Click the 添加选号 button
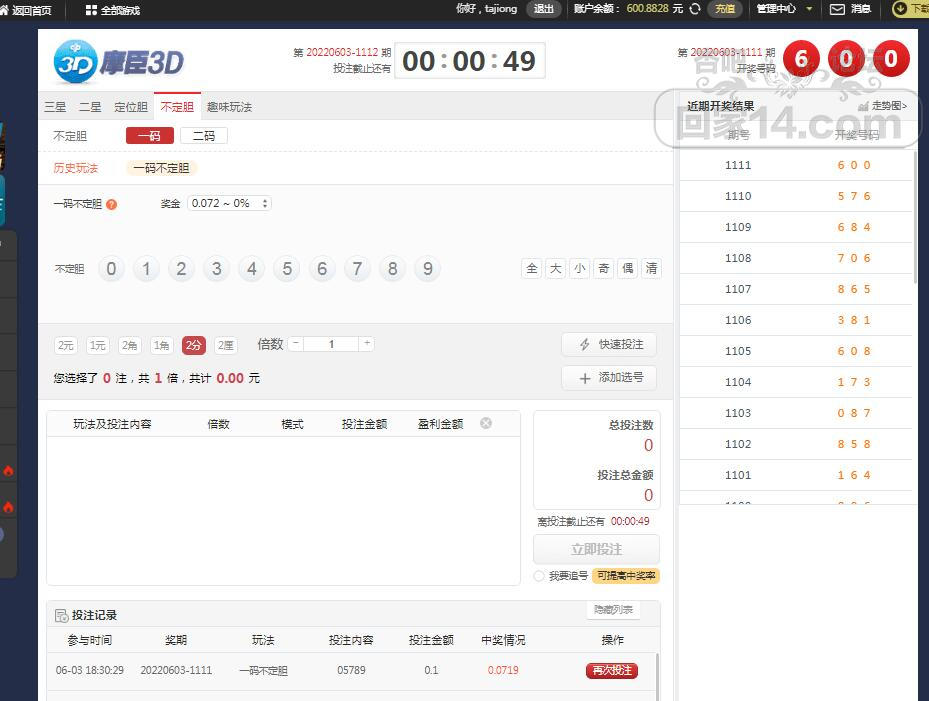The width and height of the screenshot is (929, 701). 609,378
